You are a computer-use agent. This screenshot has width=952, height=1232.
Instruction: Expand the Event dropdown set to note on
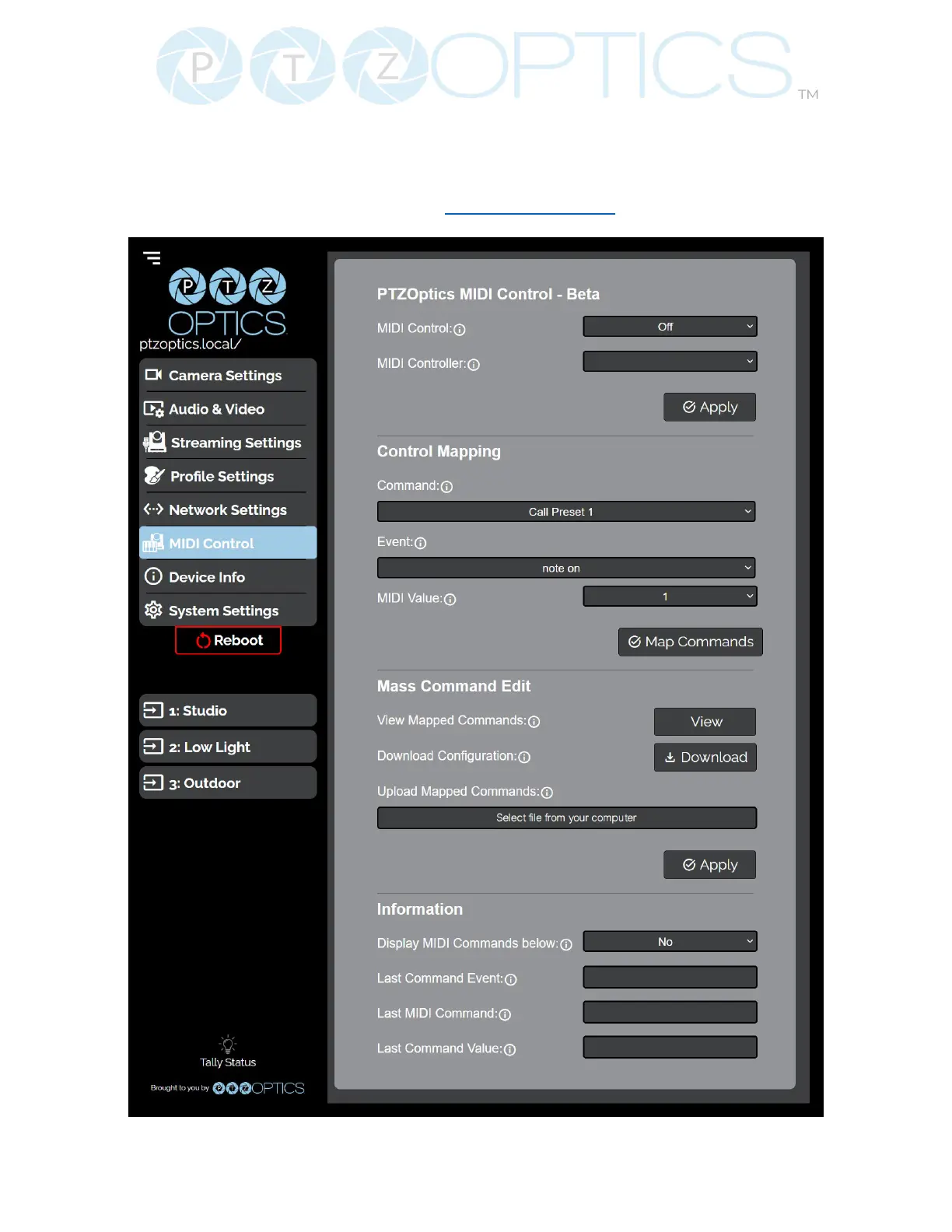(x=566, y=569)
